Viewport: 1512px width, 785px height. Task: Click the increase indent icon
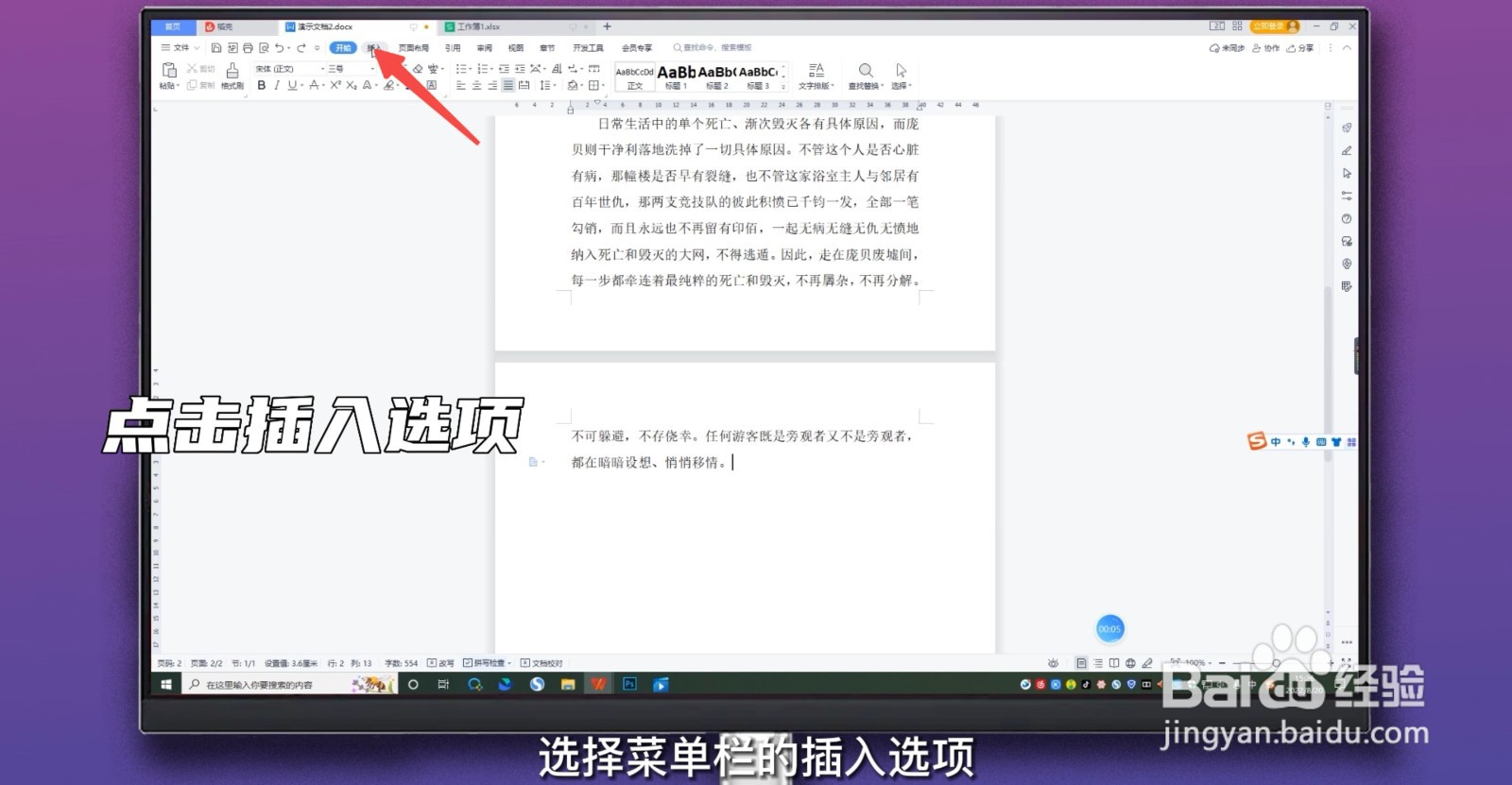click(520, 69)
